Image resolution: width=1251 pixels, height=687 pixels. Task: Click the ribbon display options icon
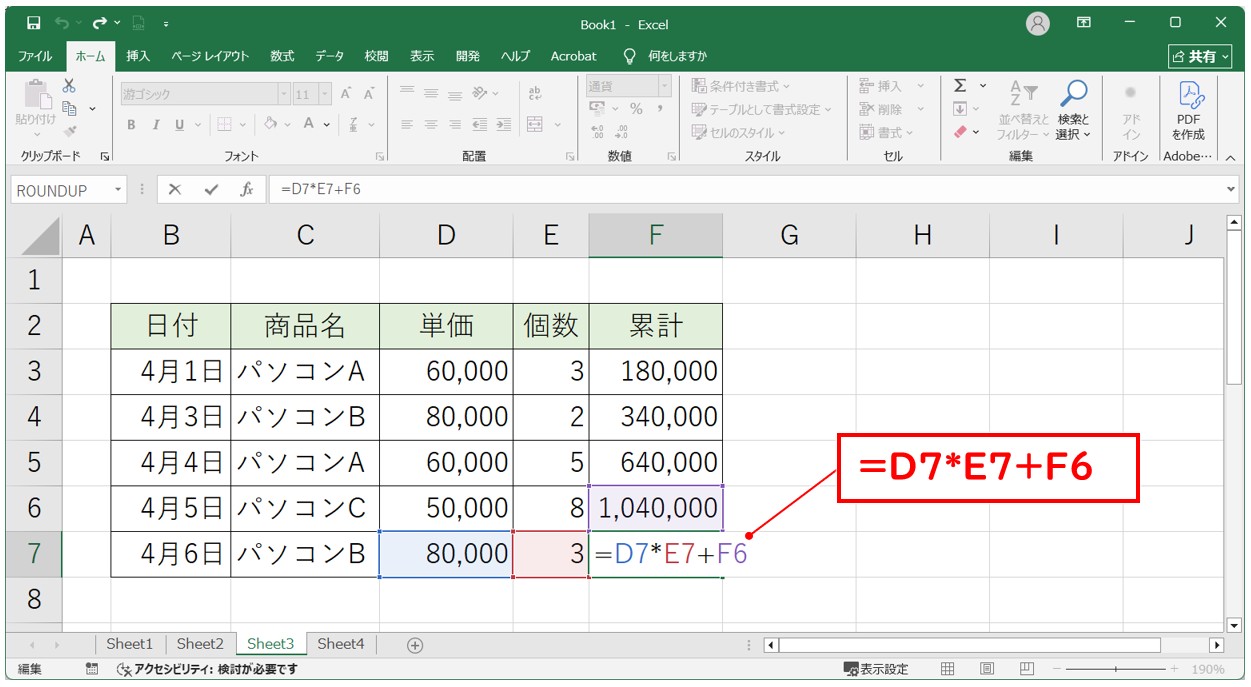1084,22
